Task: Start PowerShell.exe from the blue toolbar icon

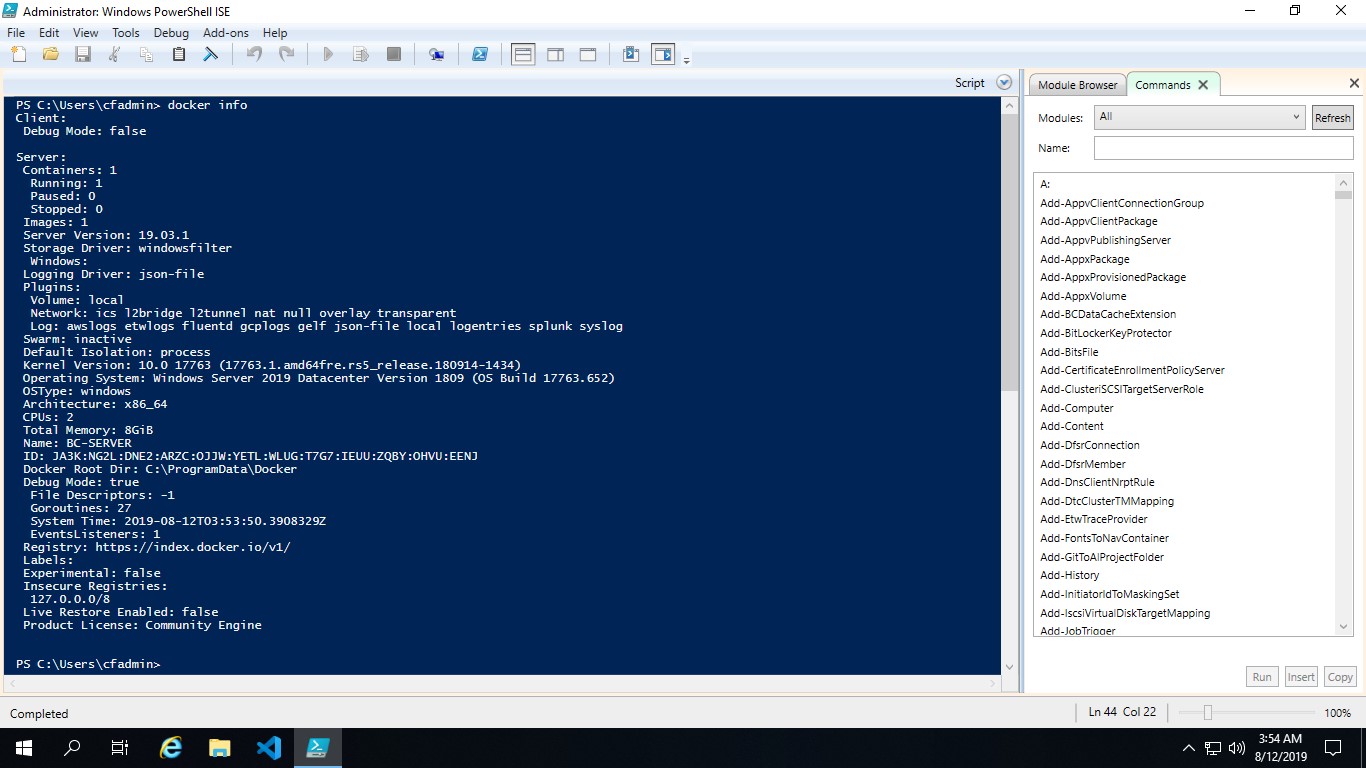Action: click(x=480, y=55)
